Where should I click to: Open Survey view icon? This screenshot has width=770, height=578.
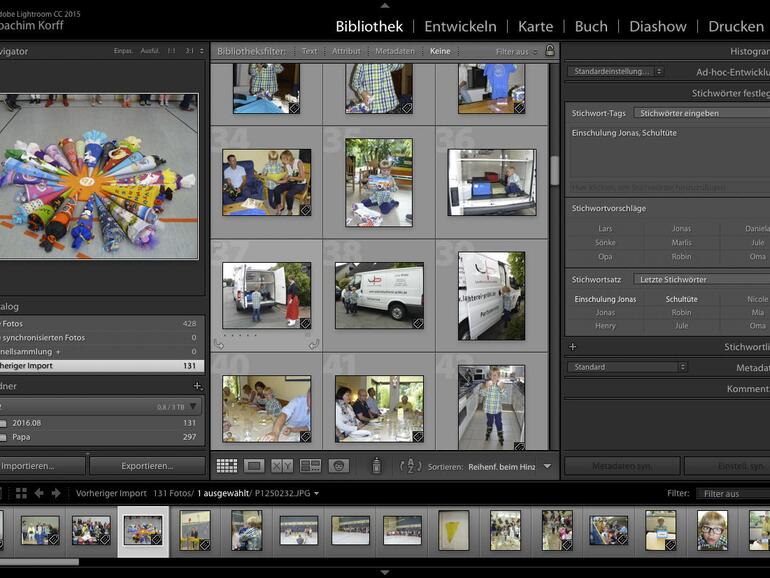(310, 466)
